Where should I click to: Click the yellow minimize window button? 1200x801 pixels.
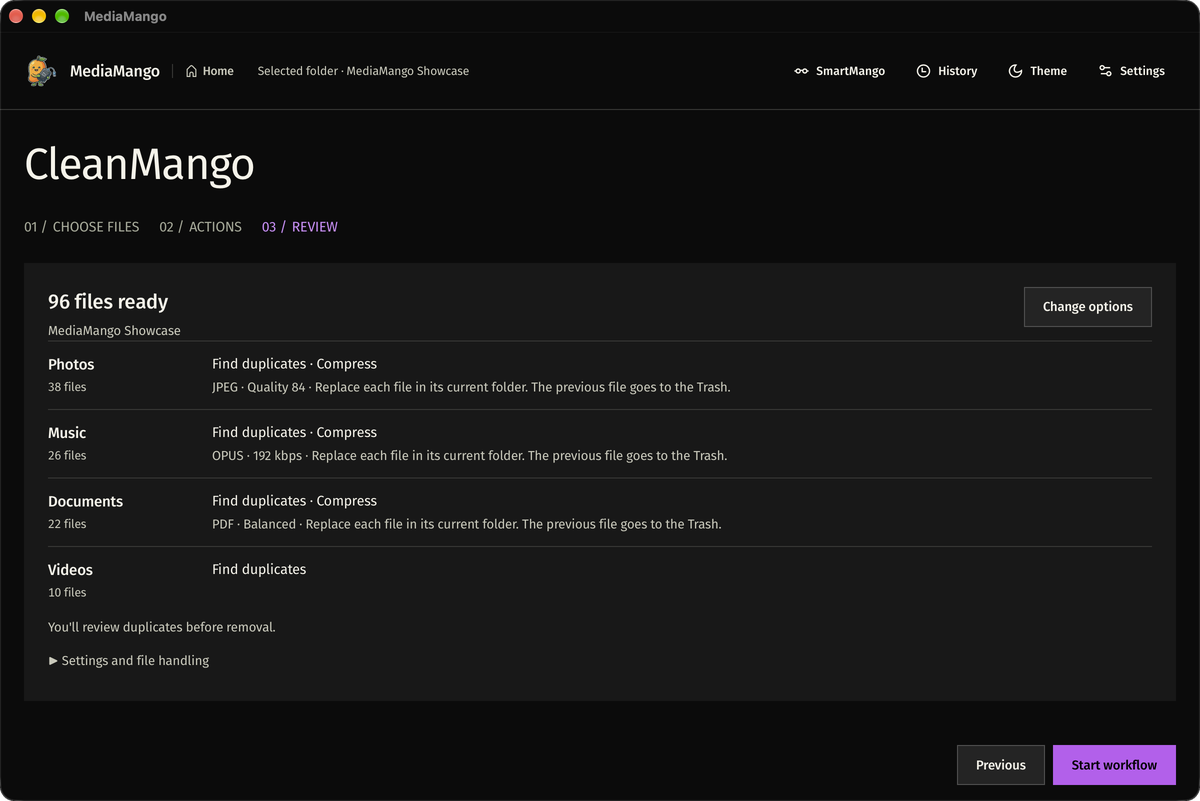click(x=39, y=16)
